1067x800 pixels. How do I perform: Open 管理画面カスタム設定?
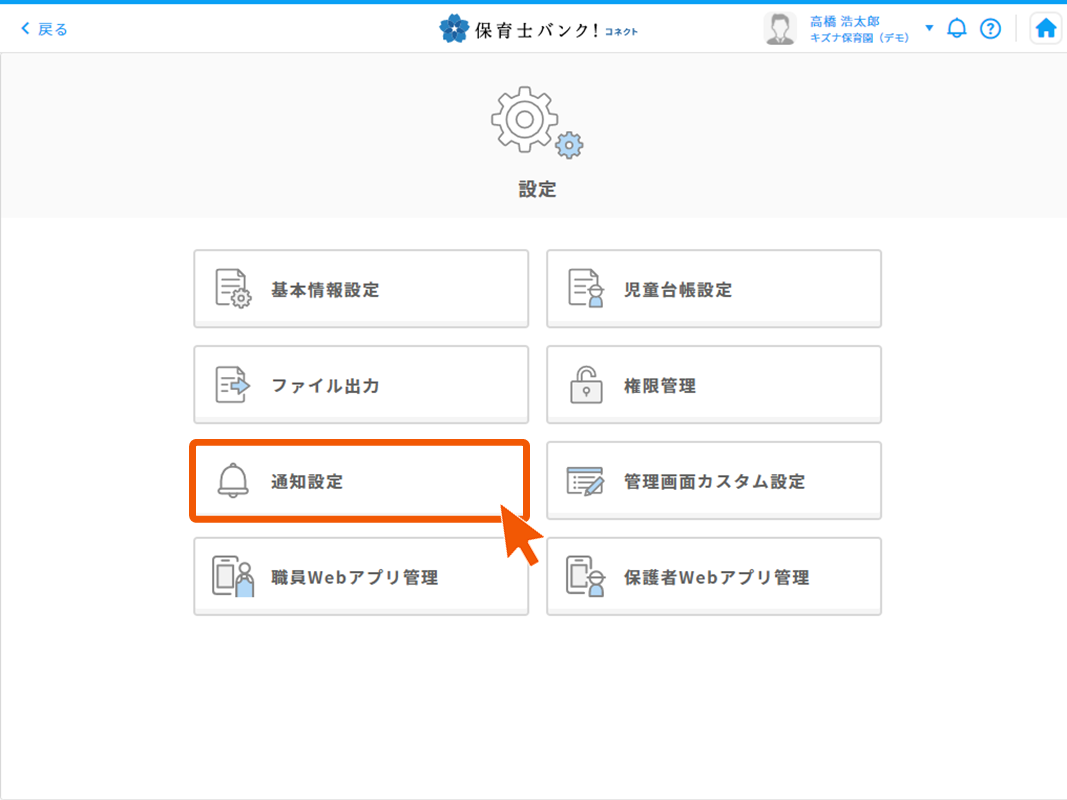tap(714, 481)
